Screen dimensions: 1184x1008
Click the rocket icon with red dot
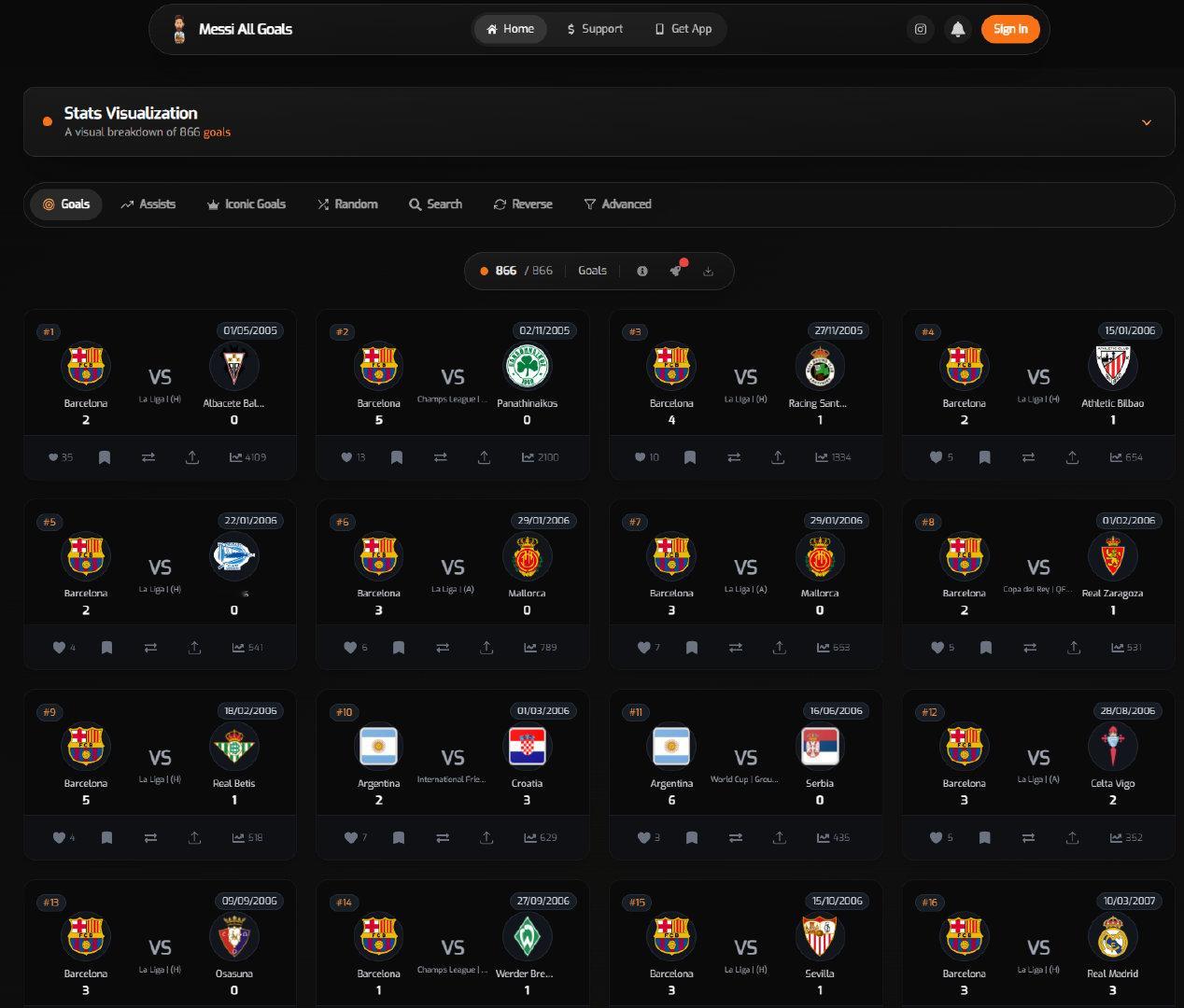(676, 271)
